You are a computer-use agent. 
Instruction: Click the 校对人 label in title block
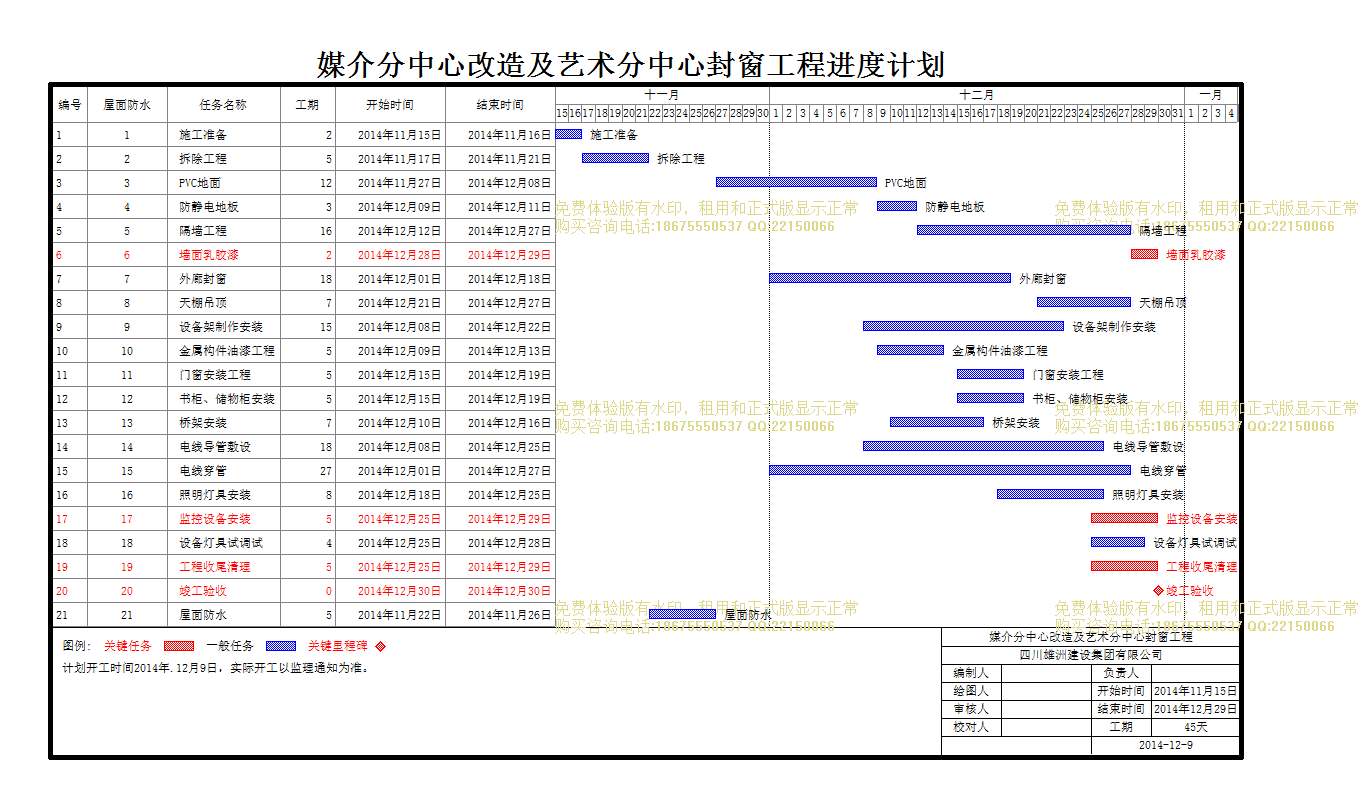click(971, 727)
